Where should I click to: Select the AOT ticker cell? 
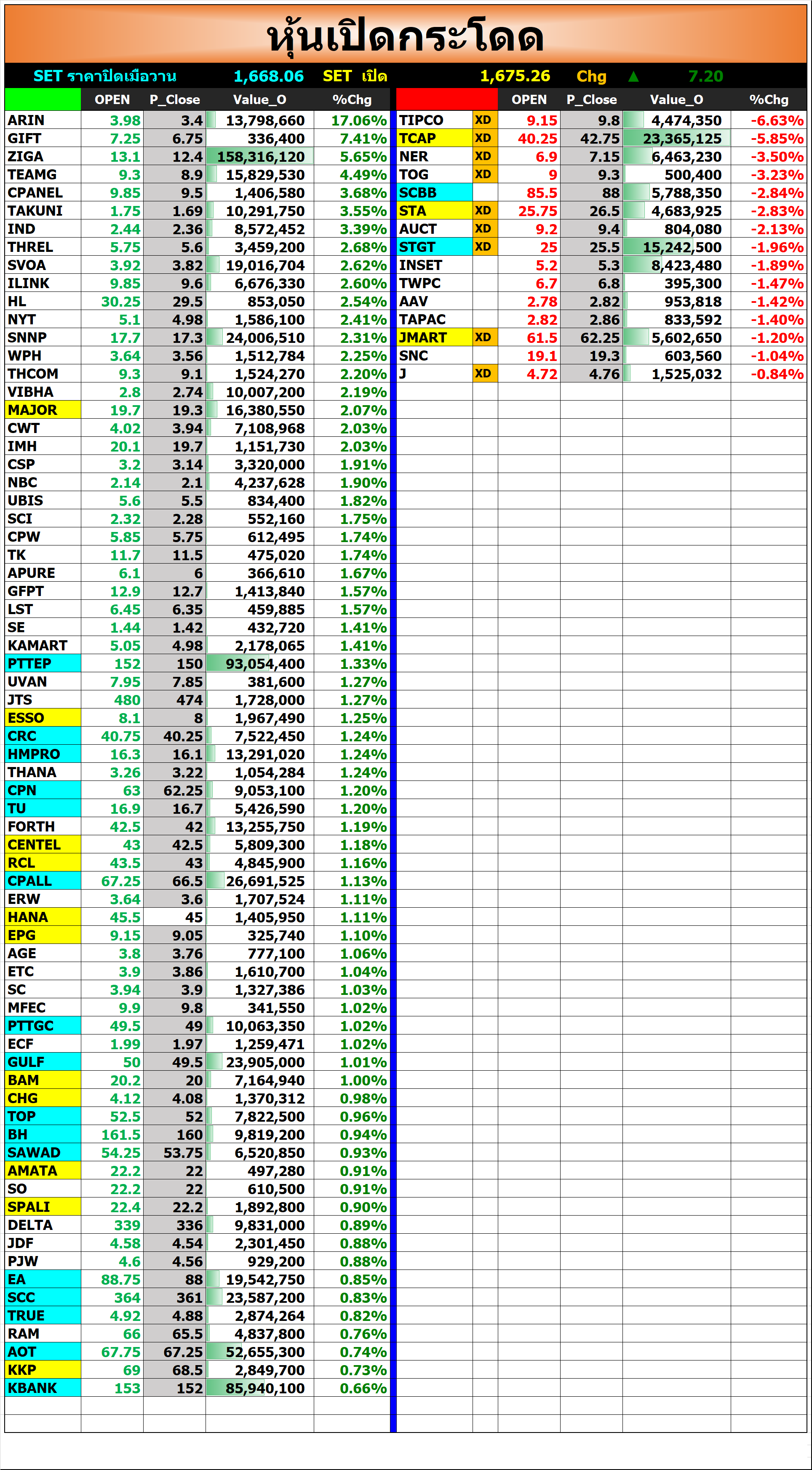[43, 1352]
